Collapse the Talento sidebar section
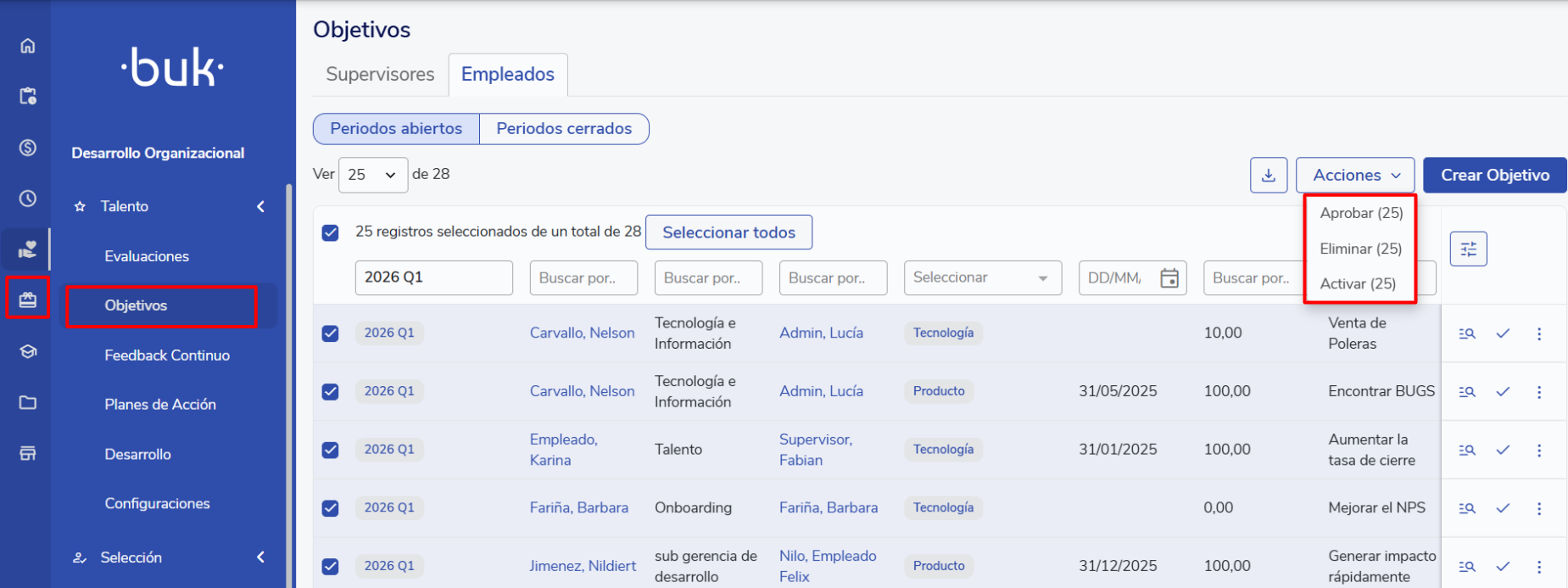Image resolution: width=1568 pixels, height=588 pixels. (260, 206)
